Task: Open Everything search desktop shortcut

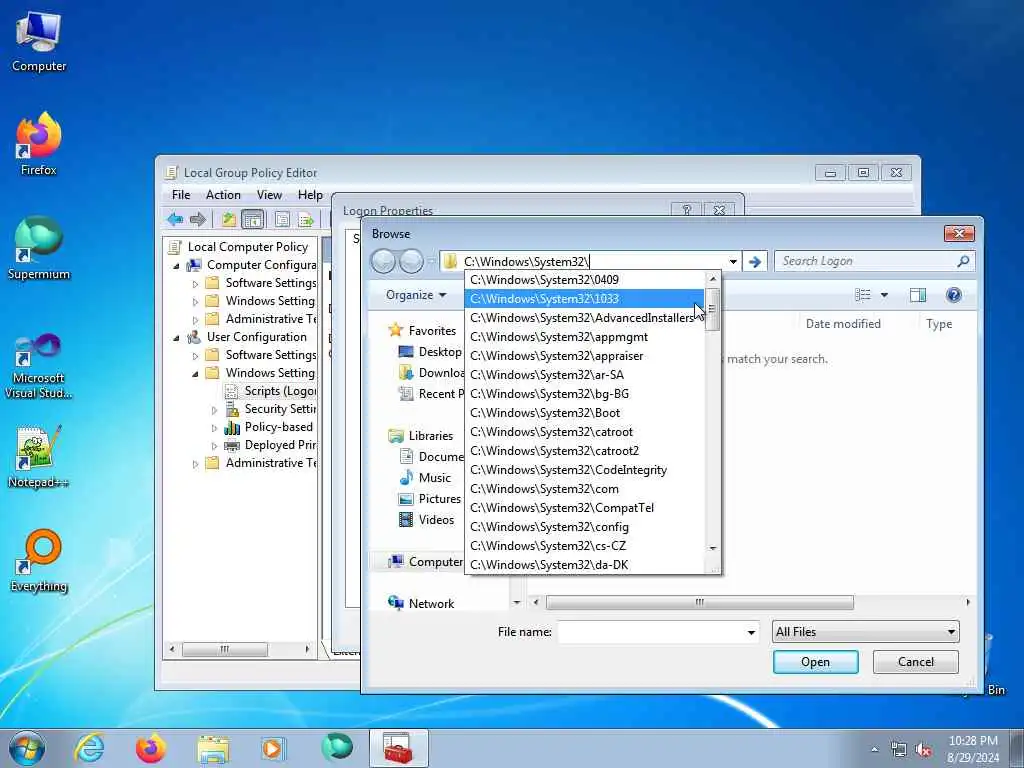Action: [39, 560]
